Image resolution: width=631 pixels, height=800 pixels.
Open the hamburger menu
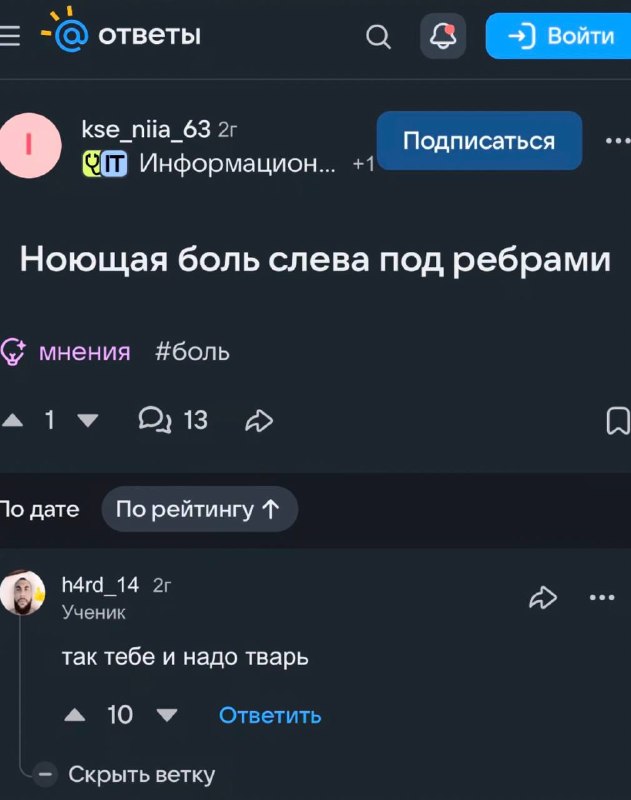(9, 36)
